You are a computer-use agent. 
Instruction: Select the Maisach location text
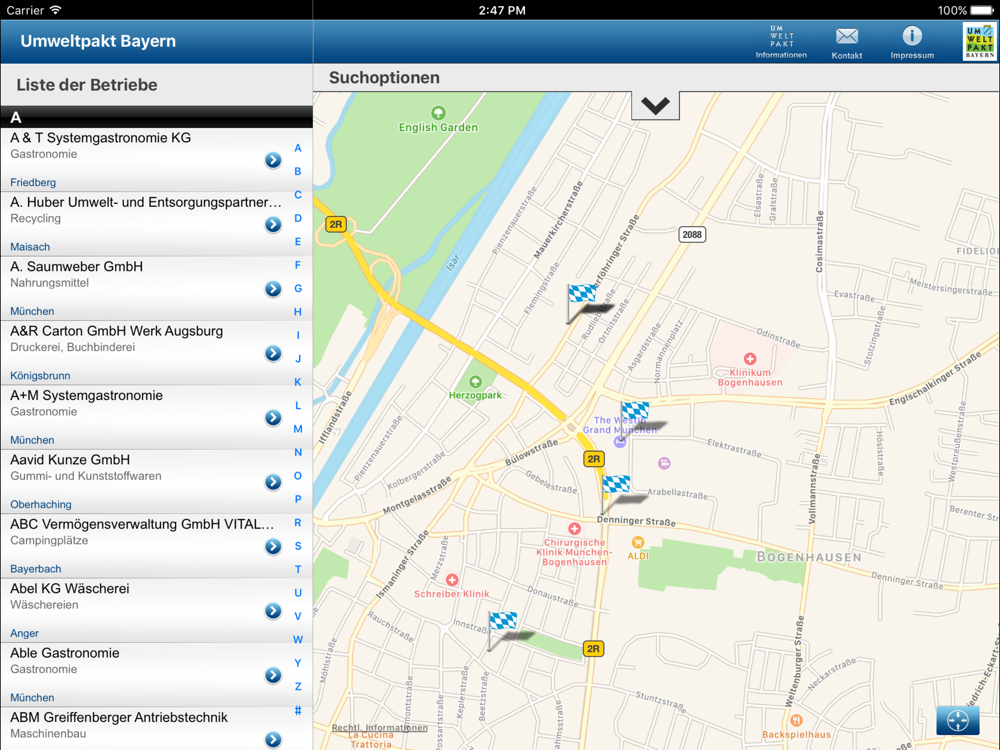click(x=30, y=247)
